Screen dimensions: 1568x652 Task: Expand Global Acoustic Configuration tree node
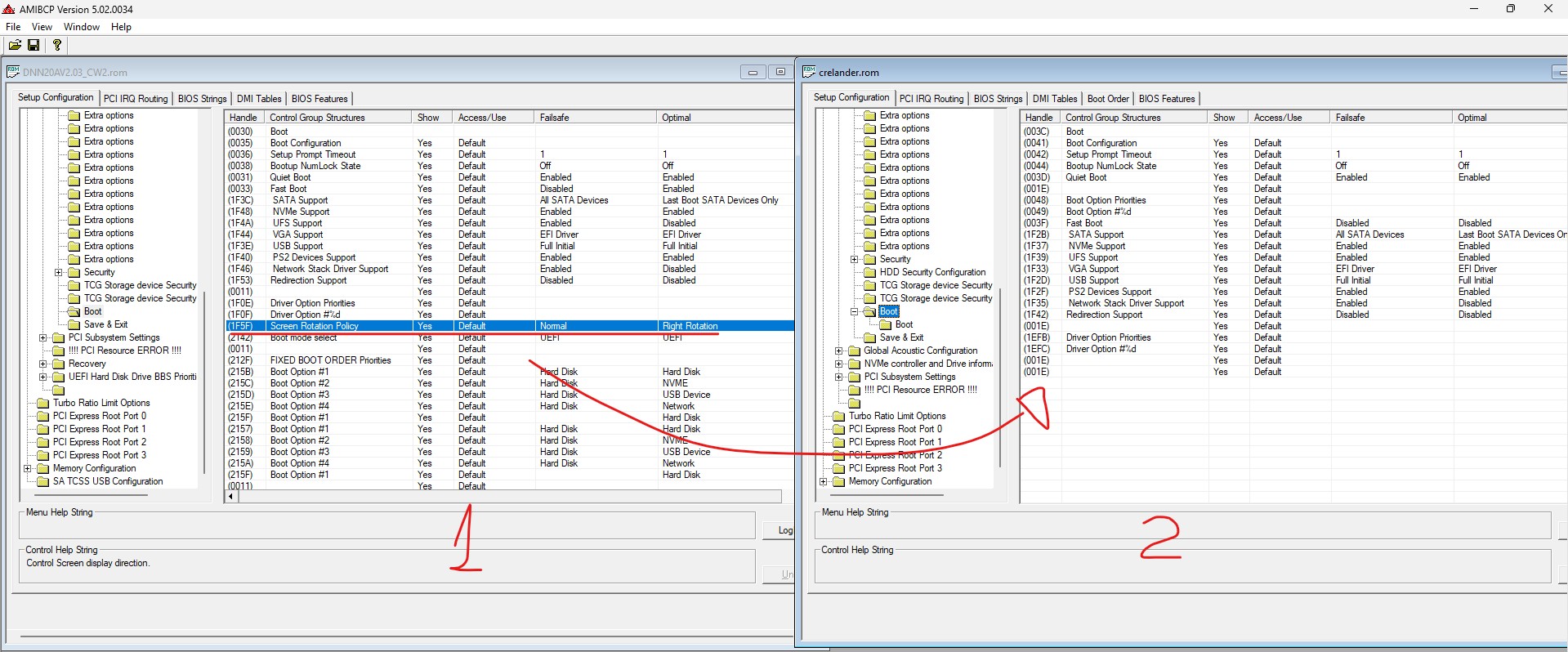point(838,351)
